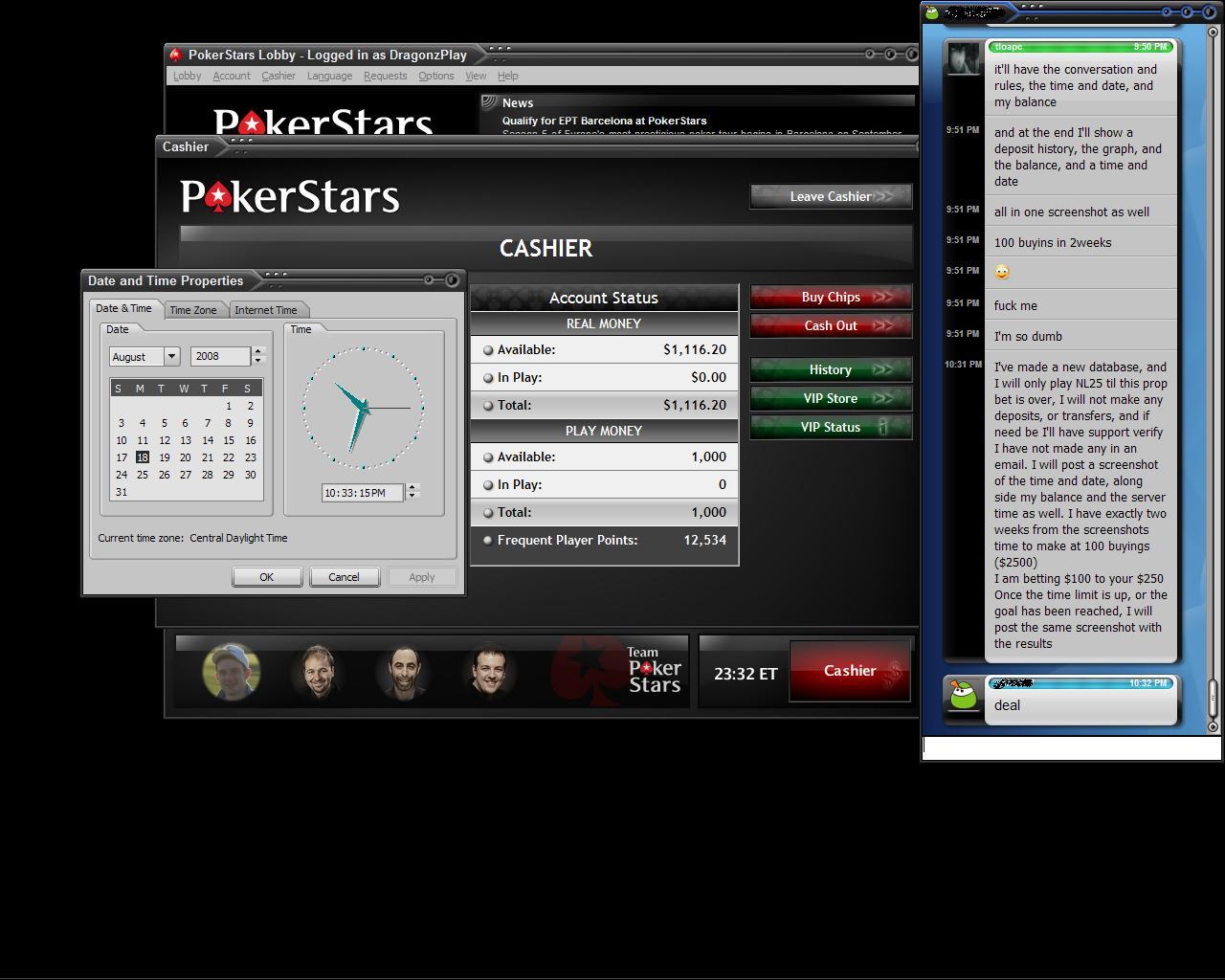Click the Team PokerStars logo
The image size is (1225, 980).
[x=654, y=670]
